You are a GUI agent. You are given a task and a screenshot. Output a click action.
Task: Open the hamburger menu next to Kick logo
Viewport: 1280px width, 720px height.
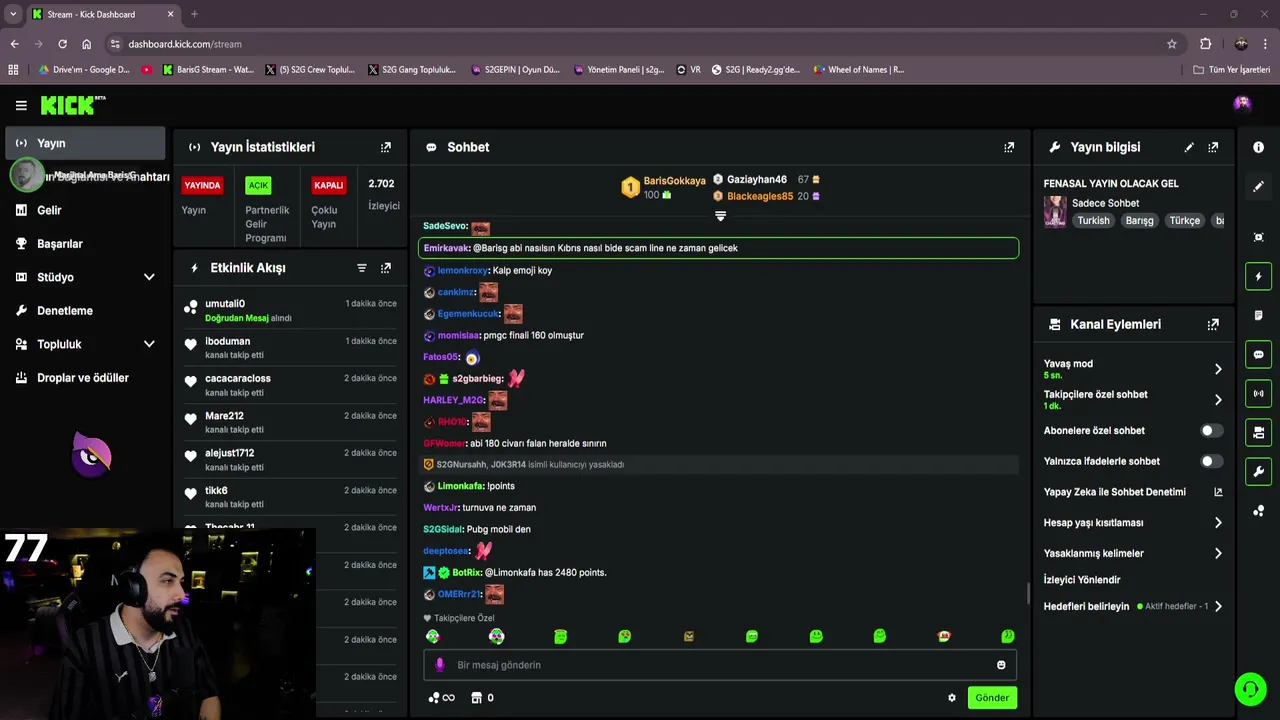point(21,105)
